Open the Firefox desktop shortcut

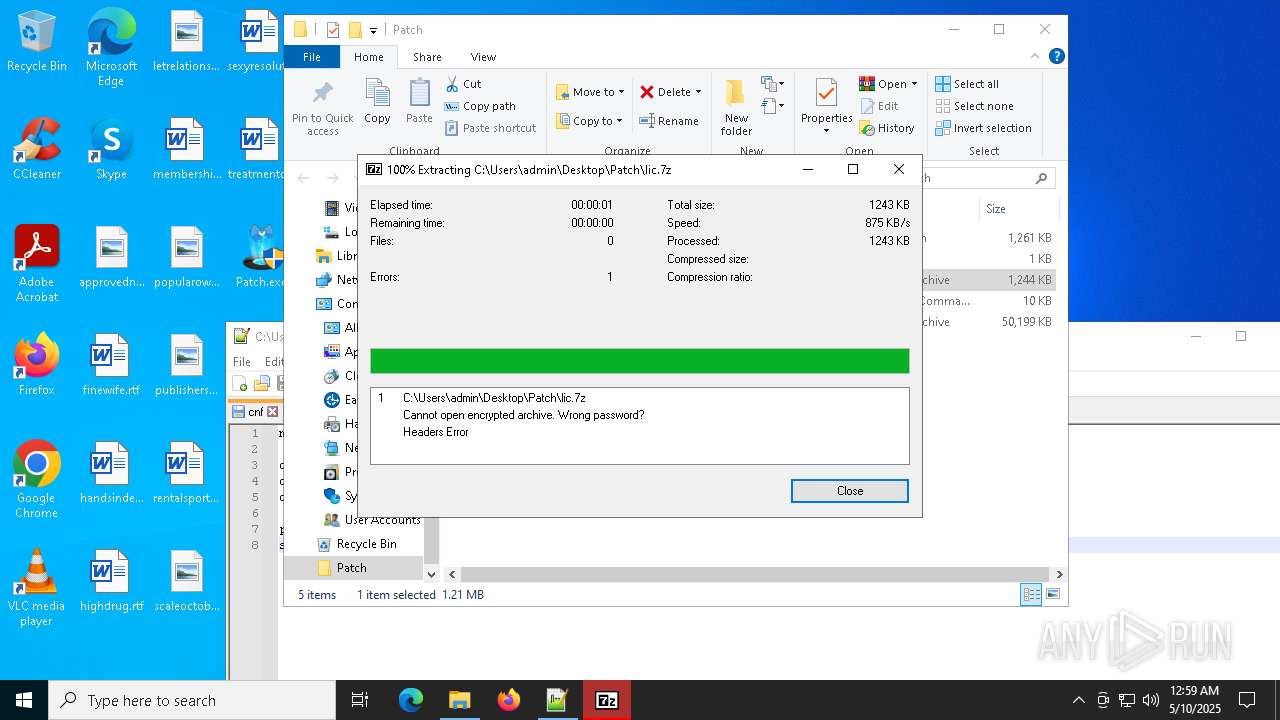point(36,366)
